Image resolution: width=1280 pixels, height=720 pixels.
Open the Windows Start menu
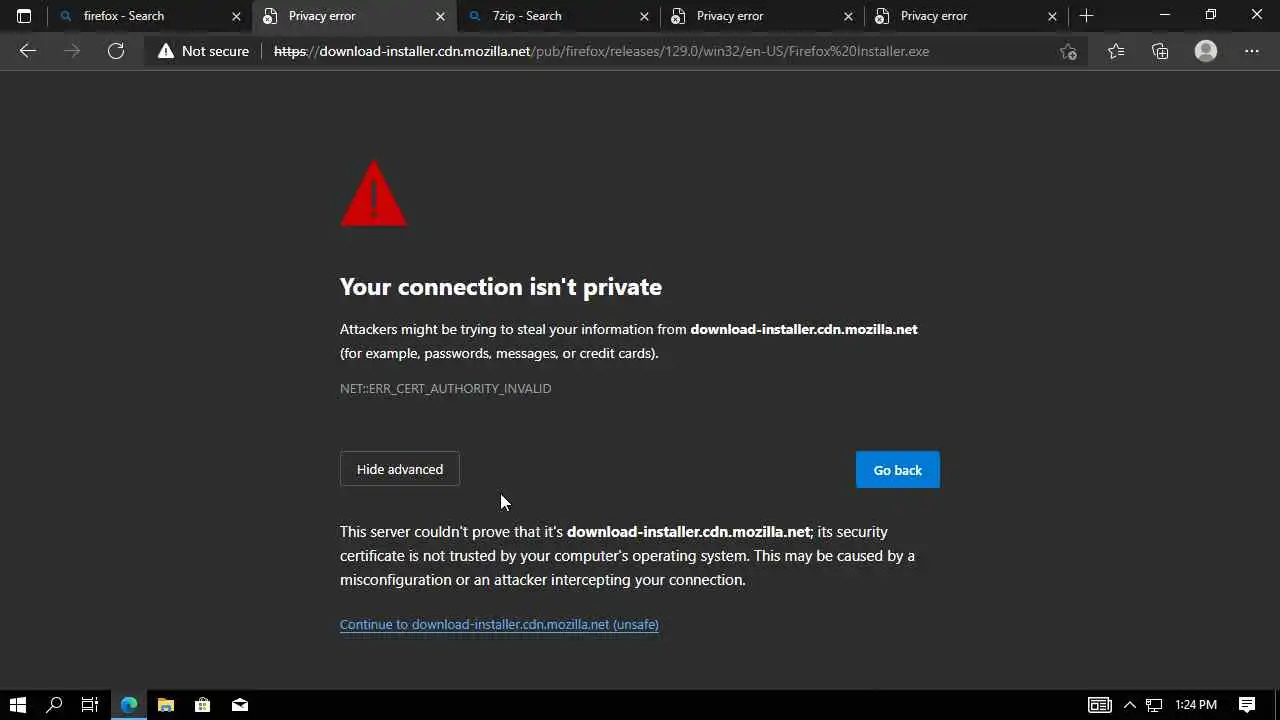pyautogui.click(x=17, y=705)
